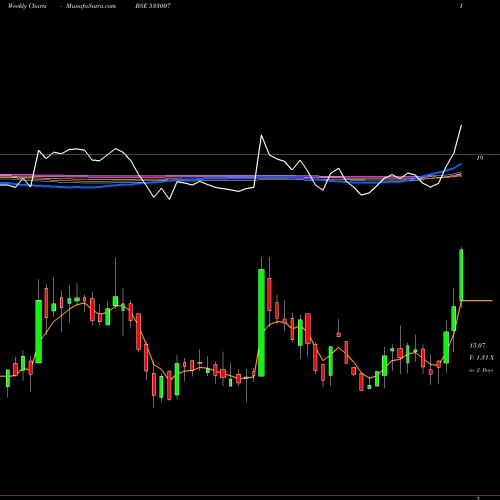Screen dimensions: 500x500
Task: Click the 'BSE 533097' symbol label
Action: (x=153, y=6)
